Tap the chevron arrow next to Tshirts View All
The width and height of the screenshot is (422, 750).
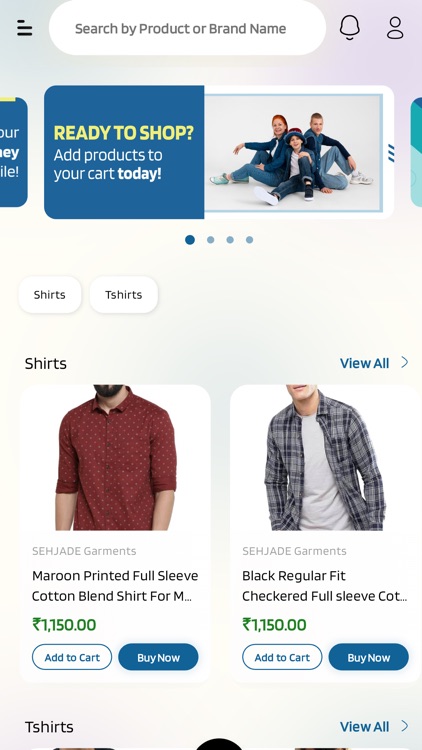405,726
